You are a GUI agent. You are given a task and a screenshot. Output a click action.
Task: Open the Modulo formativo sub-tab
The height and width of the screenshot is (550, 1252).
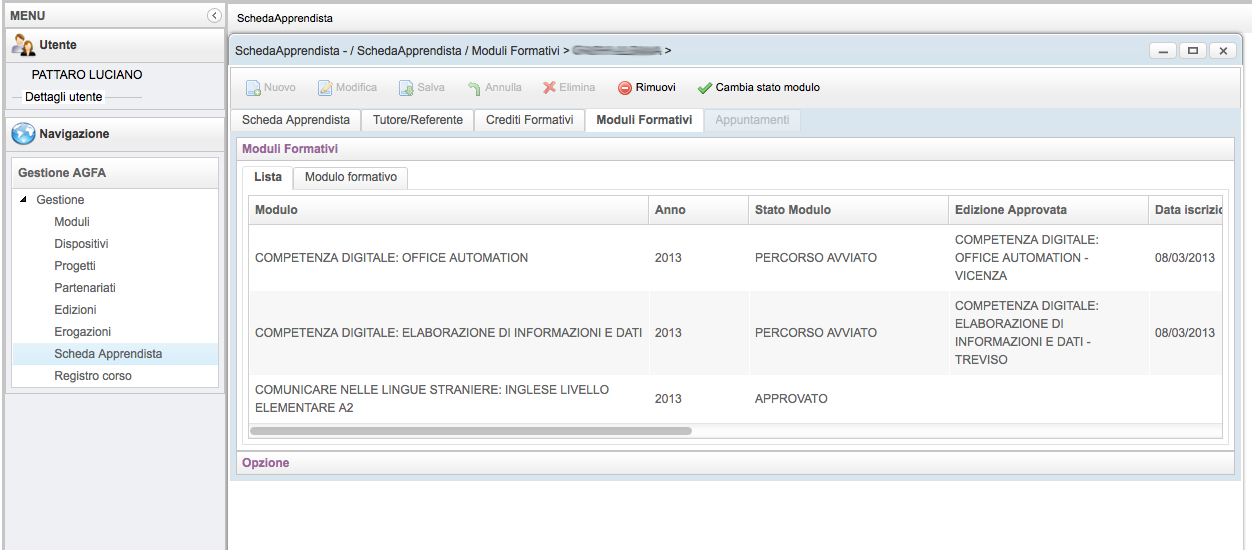350,177
